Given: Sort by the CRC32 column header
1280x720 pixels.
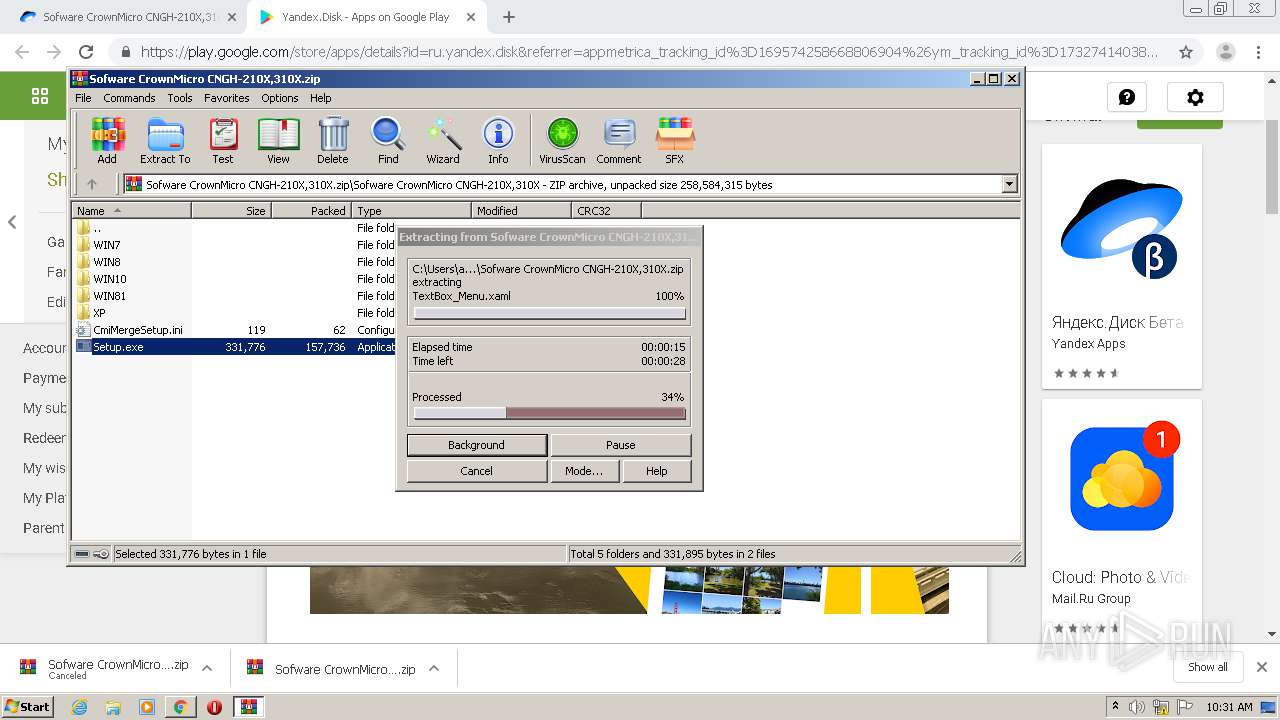Looking at the screenshot, I should (607, 211).
